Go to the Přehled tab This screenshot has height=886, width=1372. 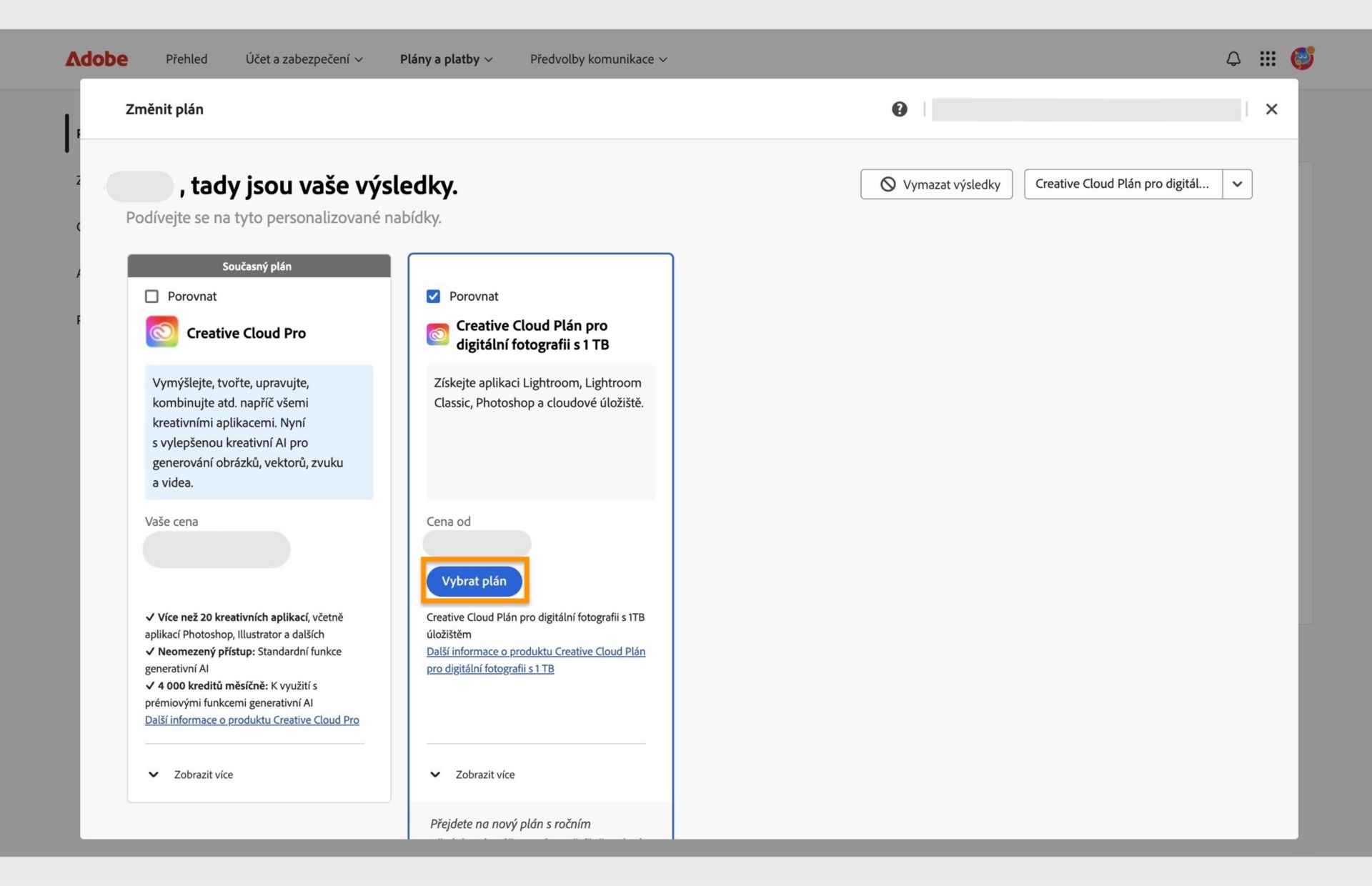pos(187,59)
